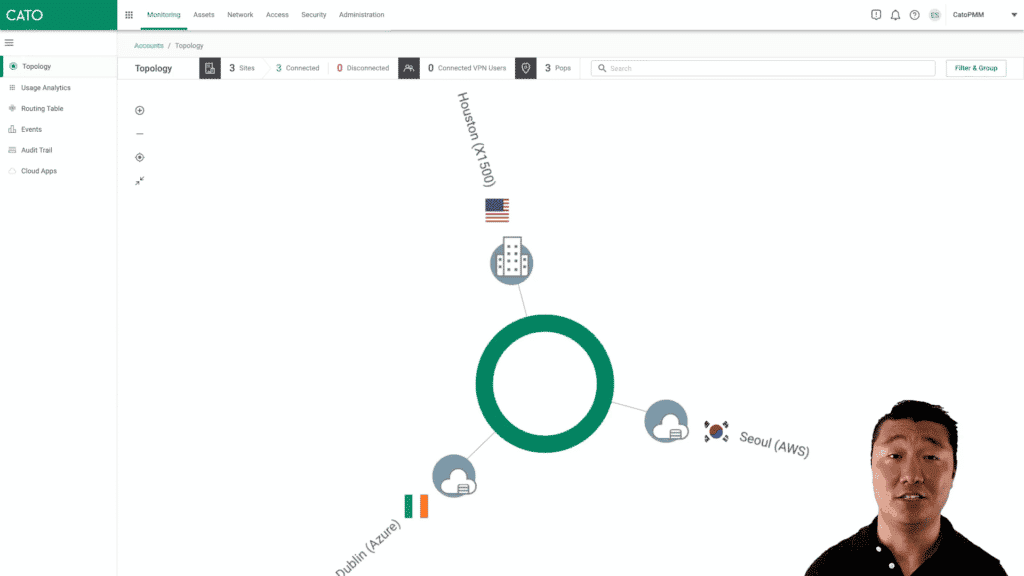Click the Filter & Group button
The image size is (1024, 576).
(x=975, y=67)
